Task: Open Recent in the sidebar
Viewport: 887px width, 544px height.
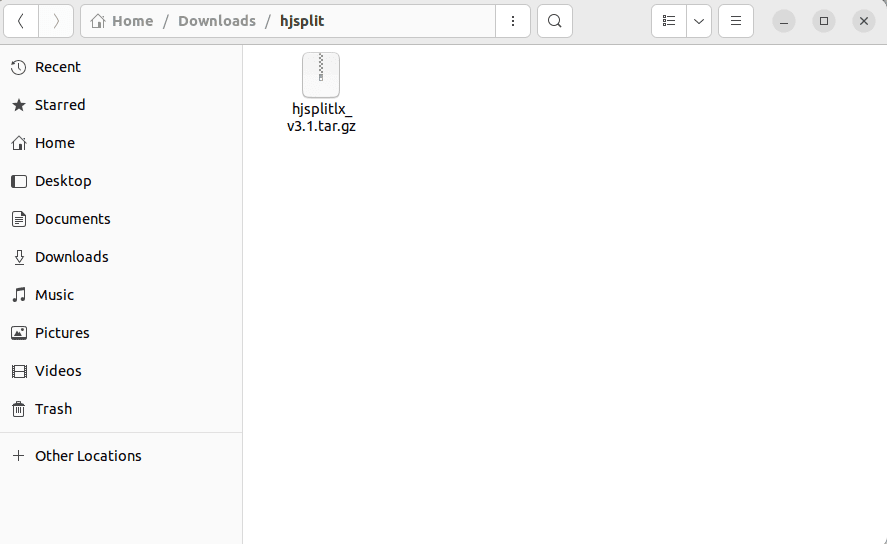Action: 121,67
